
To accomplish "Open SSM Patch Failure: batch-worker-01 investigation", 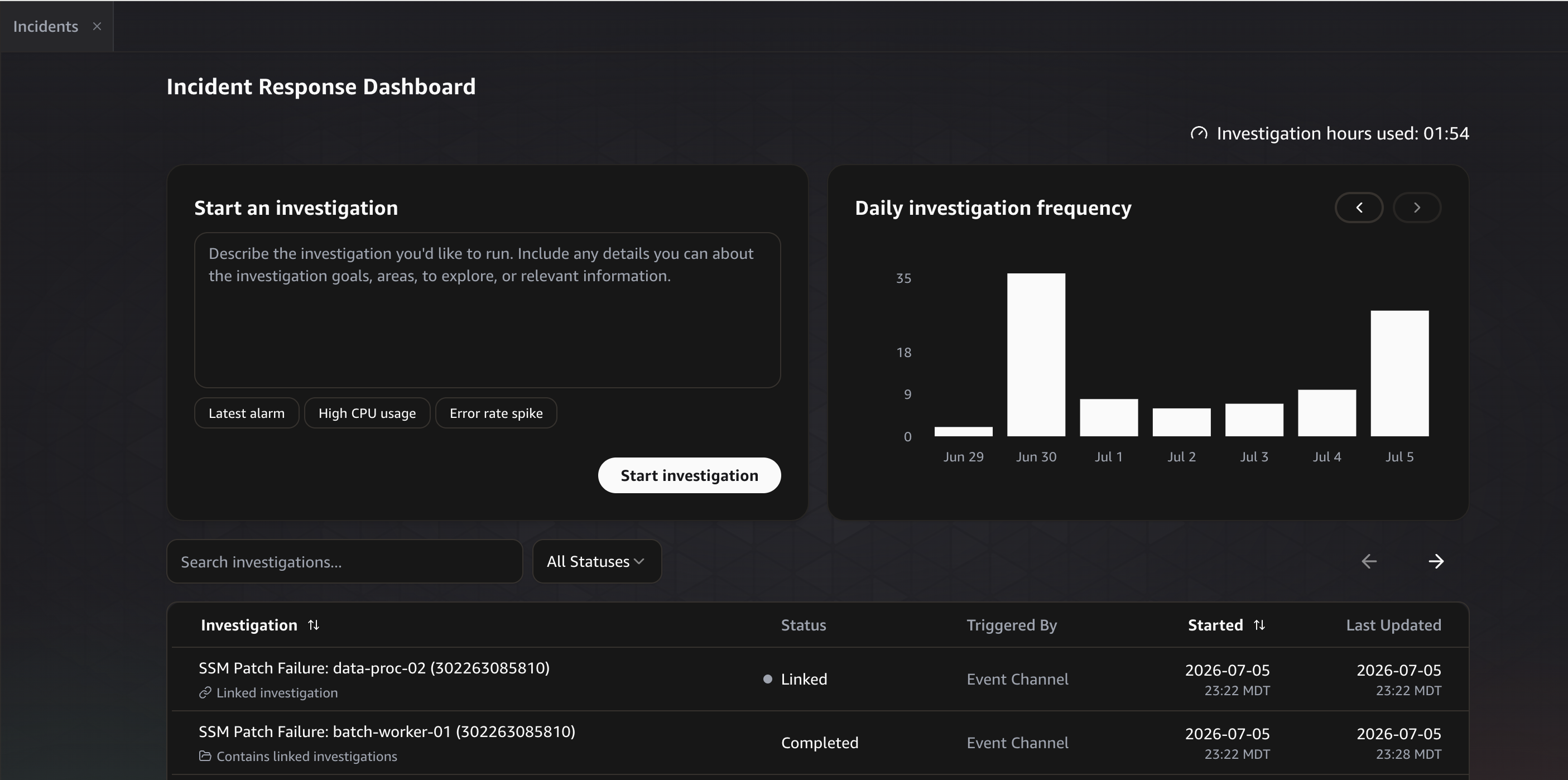I will [x=387, y=731].
